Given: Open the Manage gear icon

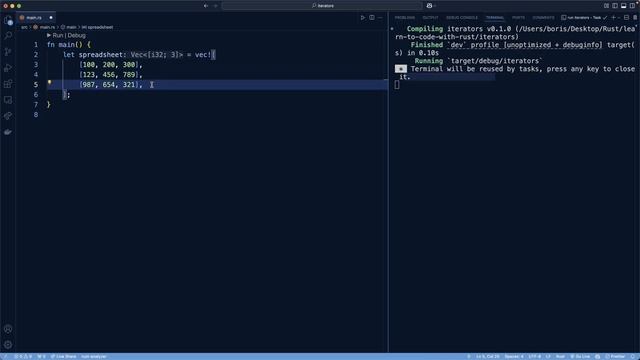Looking at the screenshot, I should 8,345.
